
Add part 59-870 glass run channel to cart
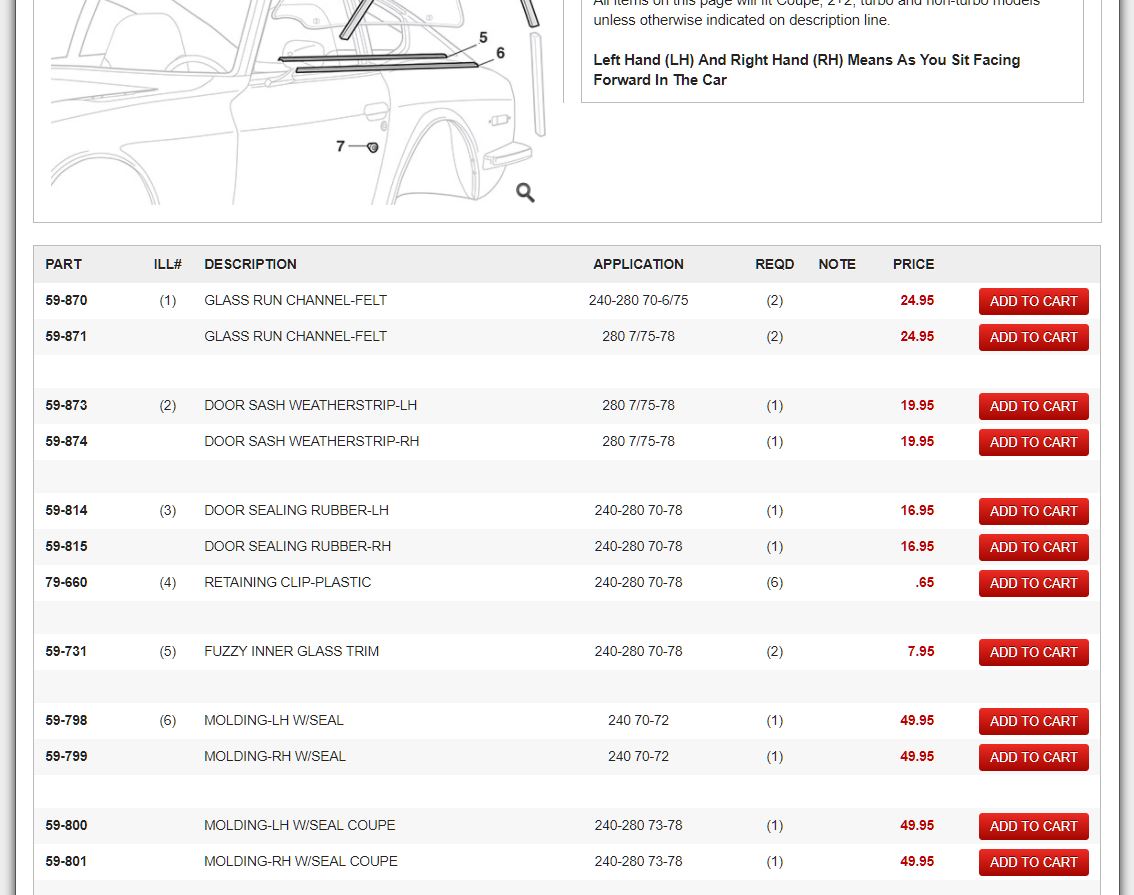click(1033, 301)
